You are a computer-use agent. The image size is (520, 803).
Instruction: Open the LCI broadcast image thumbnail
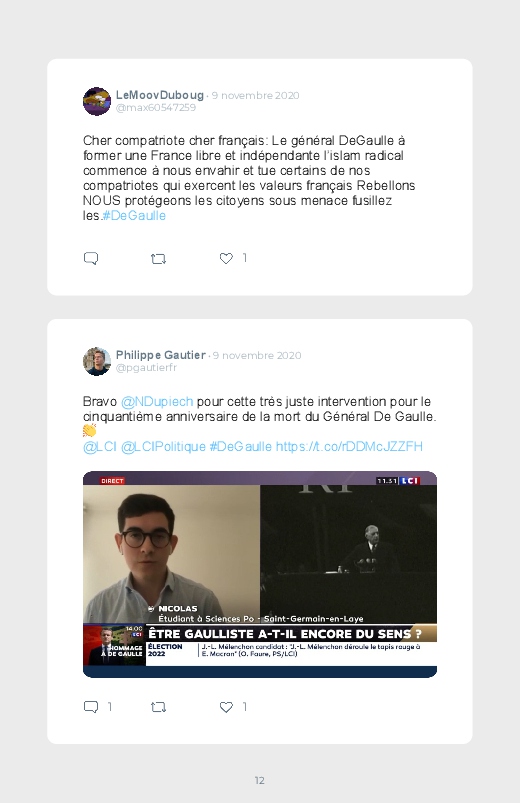(x=260, y=574)
